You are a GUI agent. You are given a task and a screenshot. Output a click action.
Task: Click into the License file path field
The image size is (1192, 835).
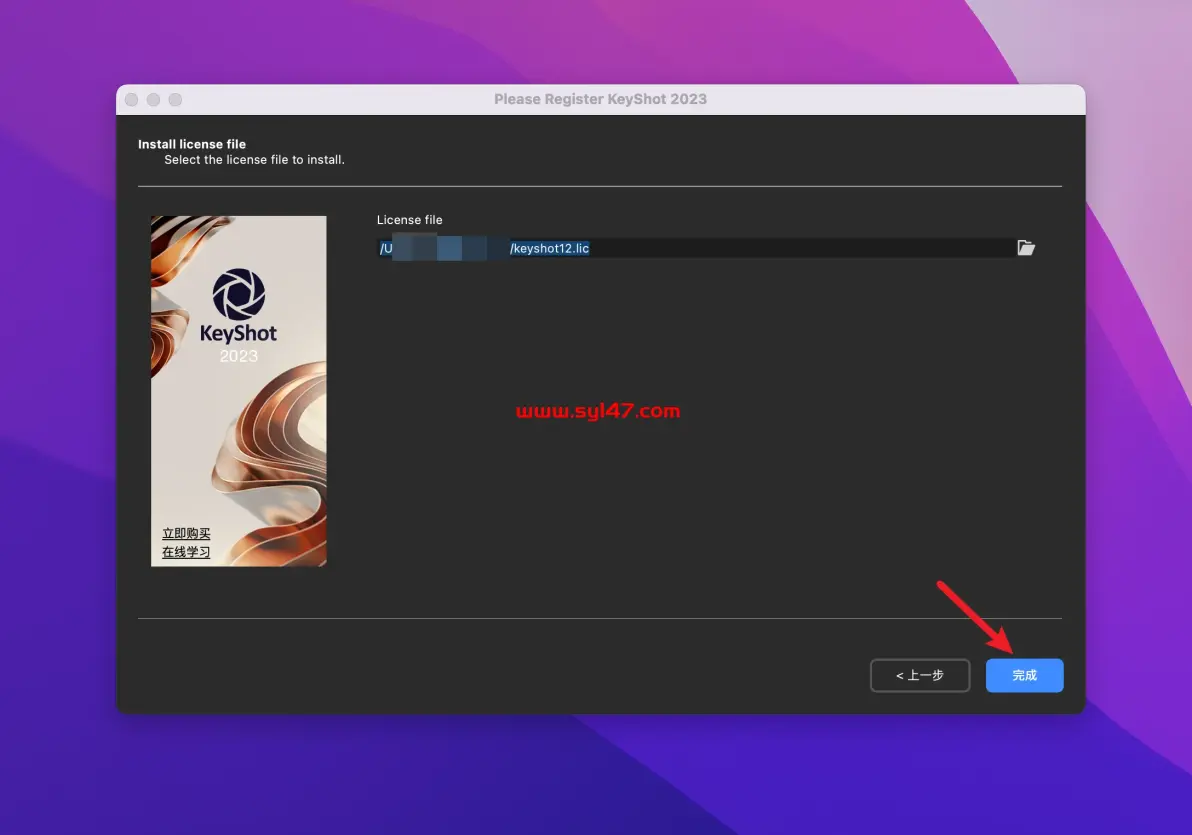pos(695,248)
